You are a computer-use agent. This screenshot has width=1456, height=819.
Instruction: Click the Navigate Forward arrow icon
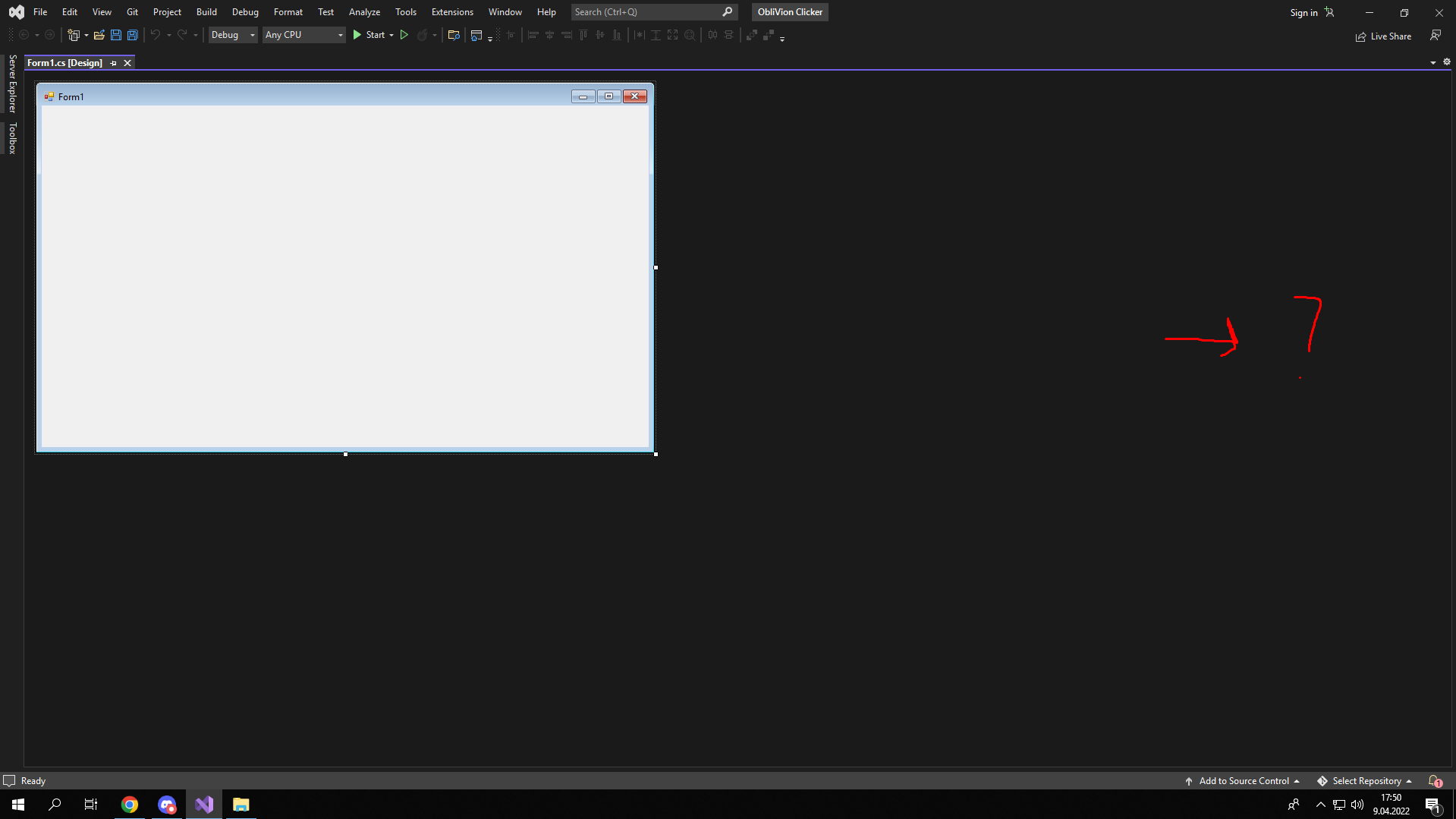coord(49,35)
